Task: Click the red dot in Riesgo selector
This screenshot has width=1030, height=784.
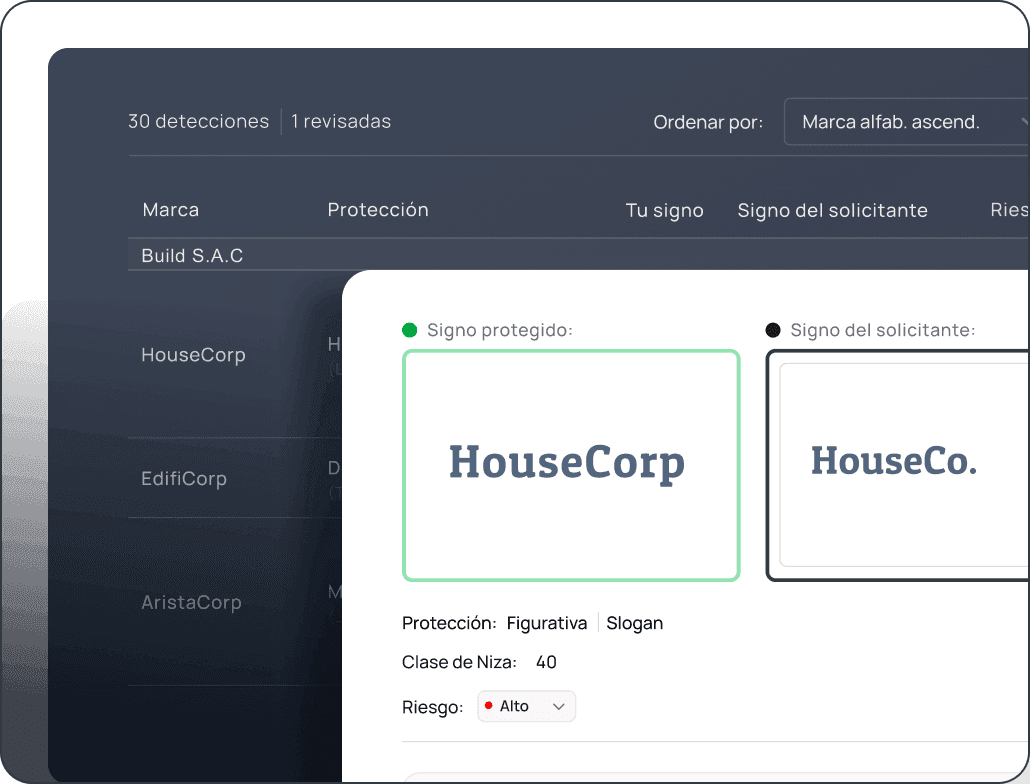Action: [488, 705]
